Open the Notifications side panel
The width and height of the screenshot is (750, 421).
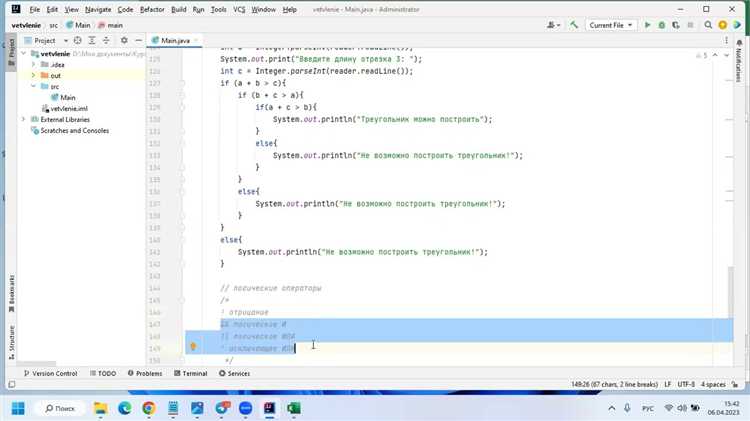739,61
